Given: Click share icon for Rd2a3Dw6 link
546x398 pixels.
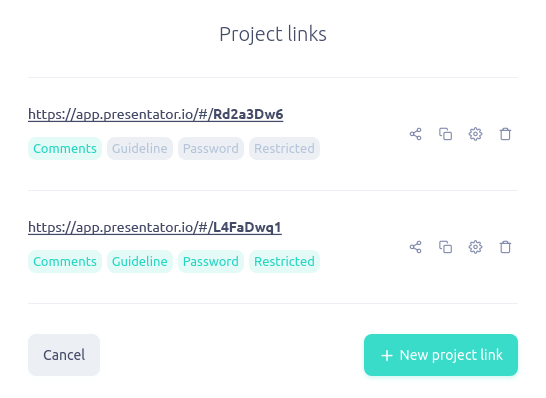Looking at the screenshot, I should point(415,134).
